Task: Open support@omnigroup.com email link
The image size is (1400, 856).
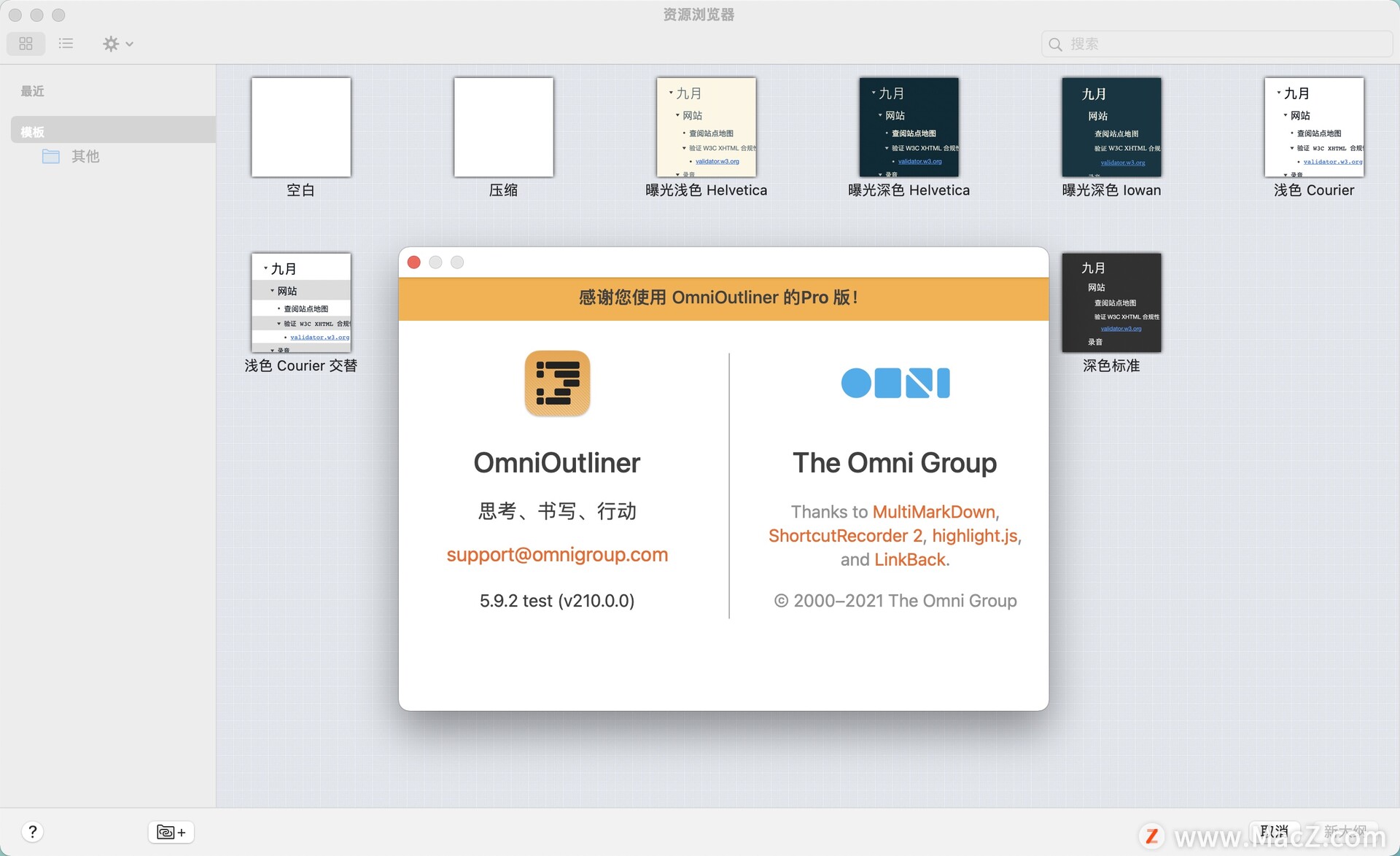Action: [x=557, y=555]
